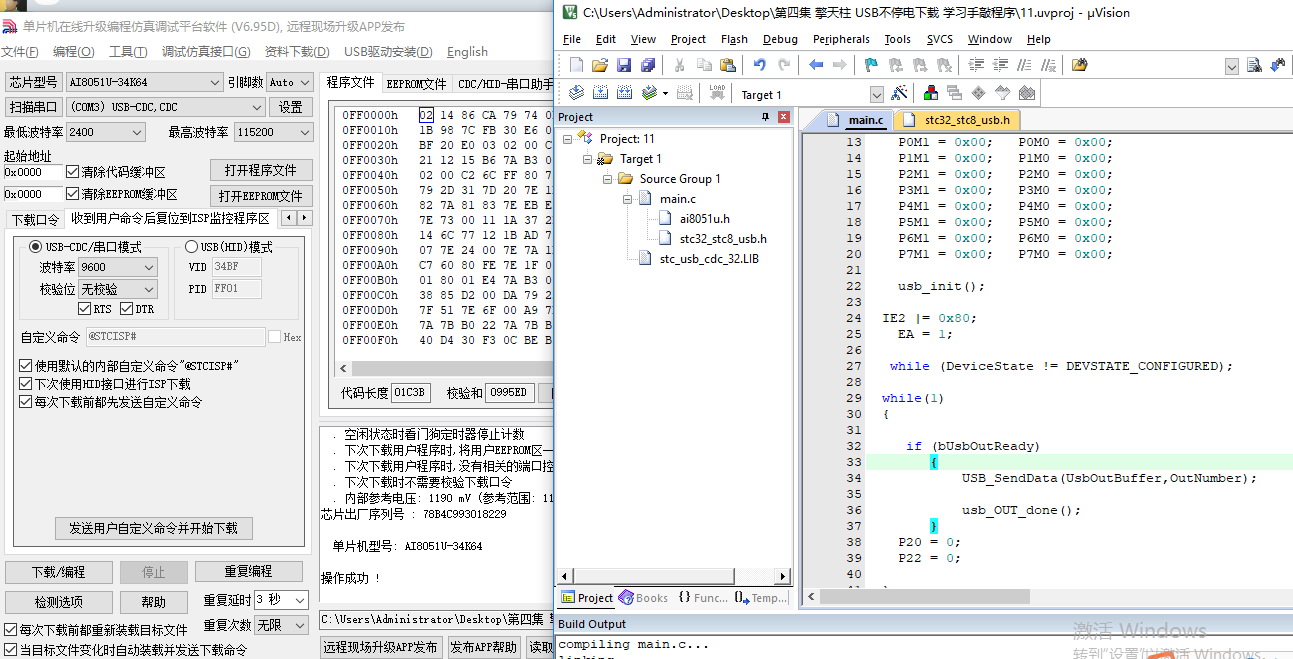Close the Project panel with red X
Viewport: 1293px width, 659px height.
click(784, 117)
